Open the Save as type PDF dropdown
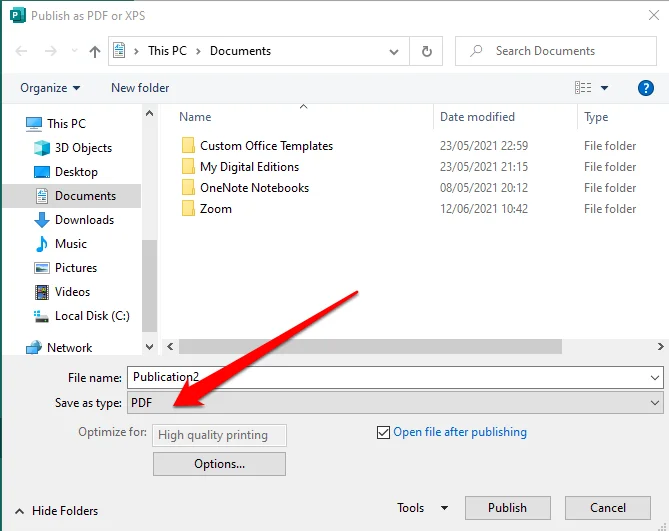The height and width of the screenshot is (531, 669). (x=395, y=403)
